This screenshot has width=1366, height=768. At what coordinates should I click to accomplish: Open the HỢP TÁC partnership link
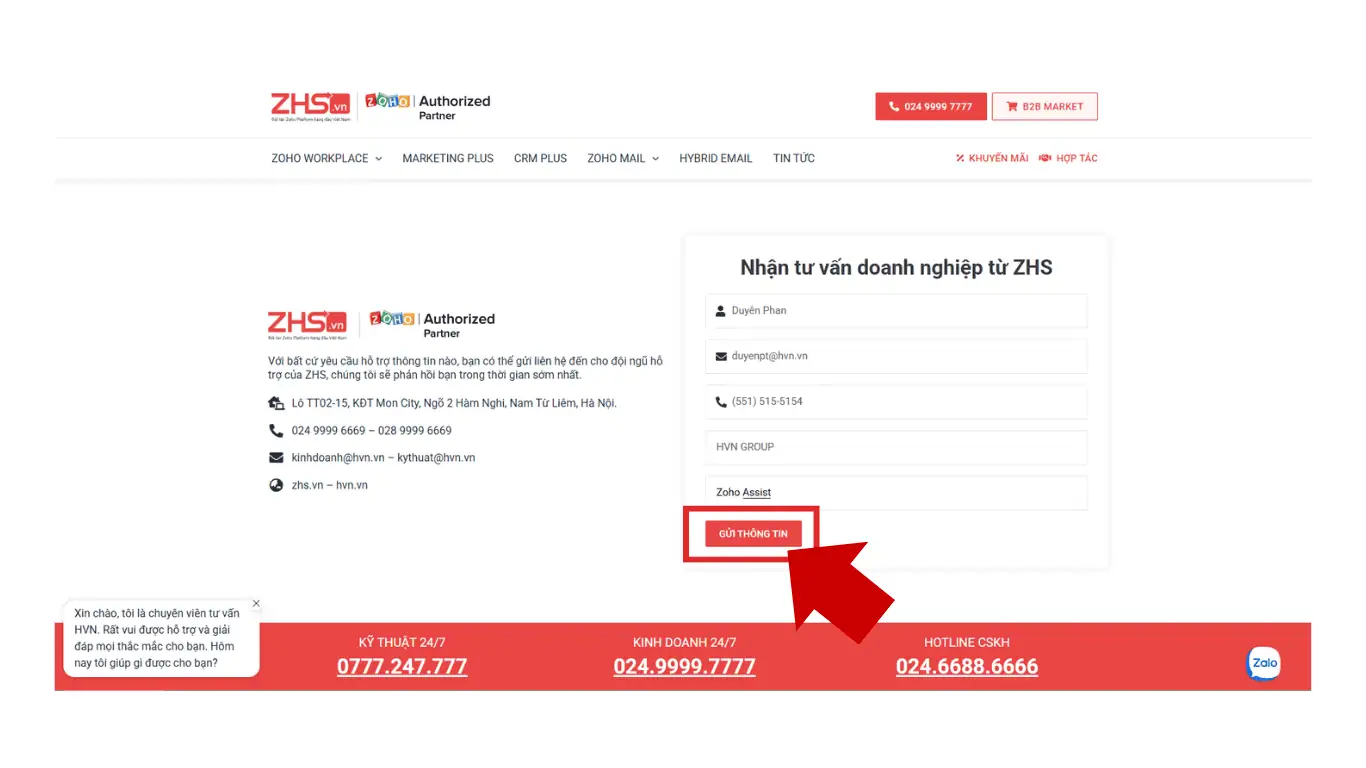1068,158
